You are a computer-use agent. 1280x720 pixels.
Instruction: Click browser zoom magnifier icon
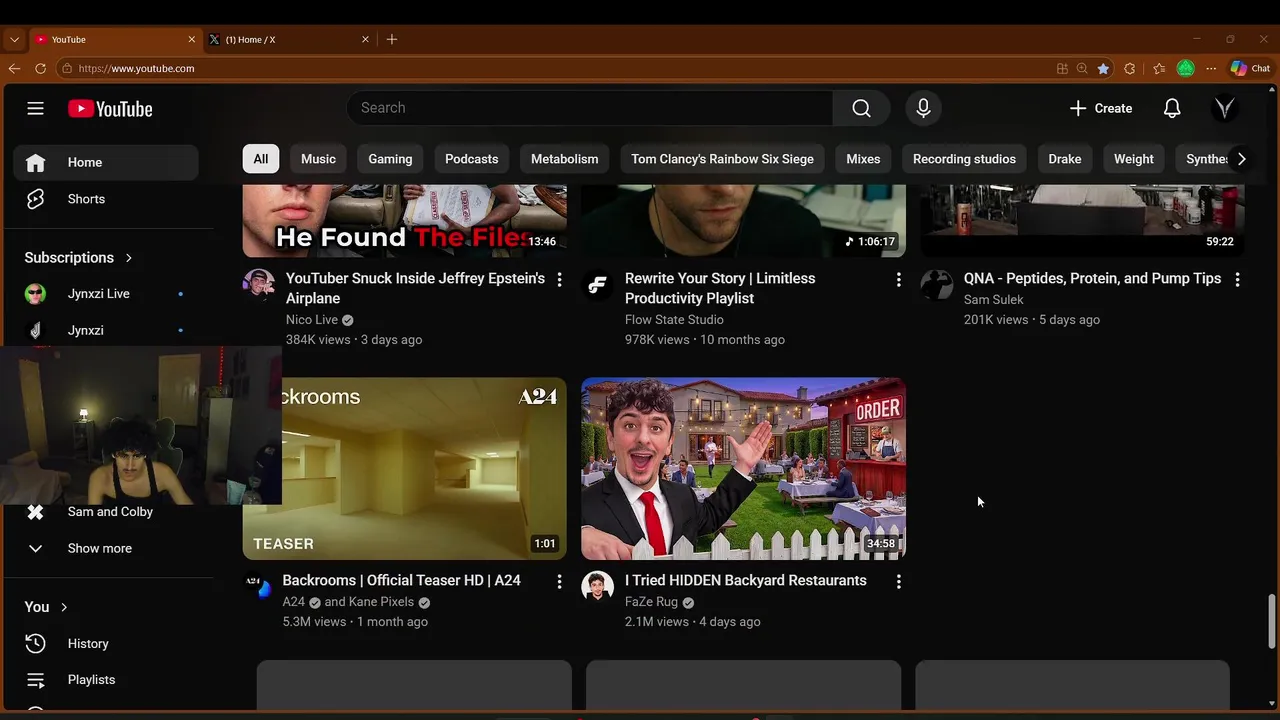point(1082,68)
